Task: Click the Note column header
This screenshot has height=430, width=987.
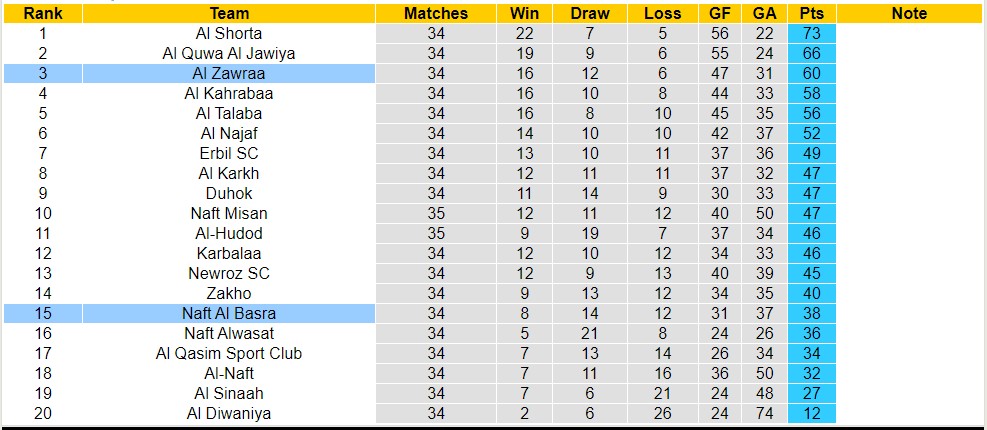Action: [x=909, y=13]
